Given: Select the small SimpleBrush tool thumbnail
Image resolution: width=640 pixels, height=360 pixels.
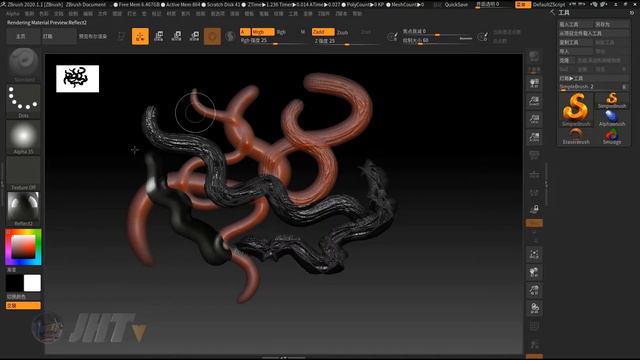Looking at the screenshot, I should coord(612,100).
